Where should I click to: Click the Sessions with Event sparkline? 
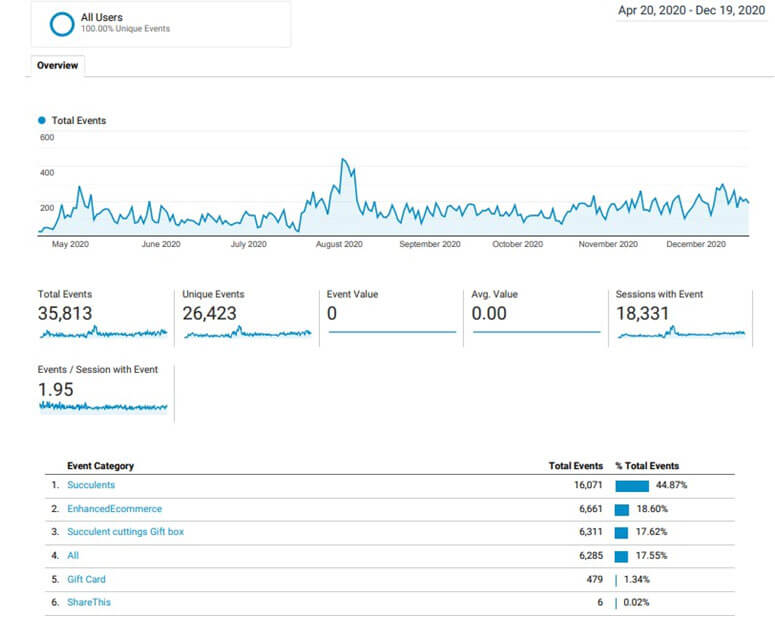681,333
